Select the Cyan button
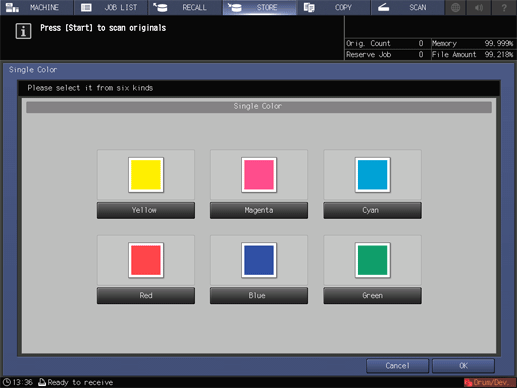The width and height of the screenshot is (517, 388). click(x=372, y=210)
